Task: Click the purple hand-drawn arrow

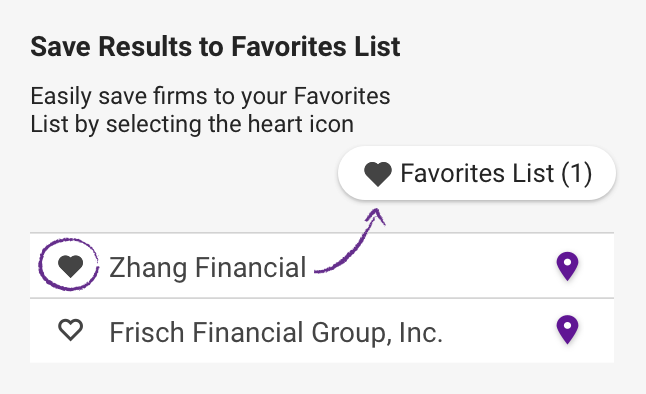Action: [x=350, y=241]
